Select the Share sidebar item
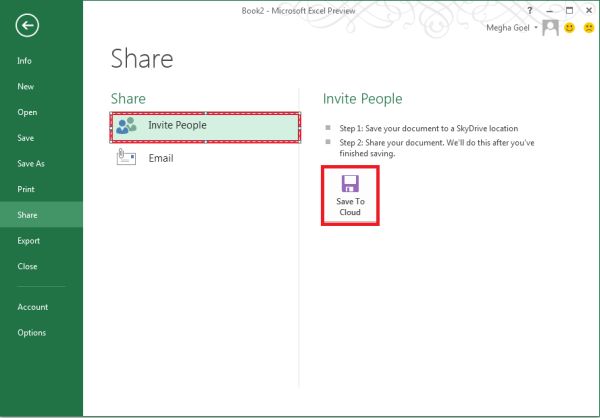This screenshot has height=418, width=600. tap(41, 215)
